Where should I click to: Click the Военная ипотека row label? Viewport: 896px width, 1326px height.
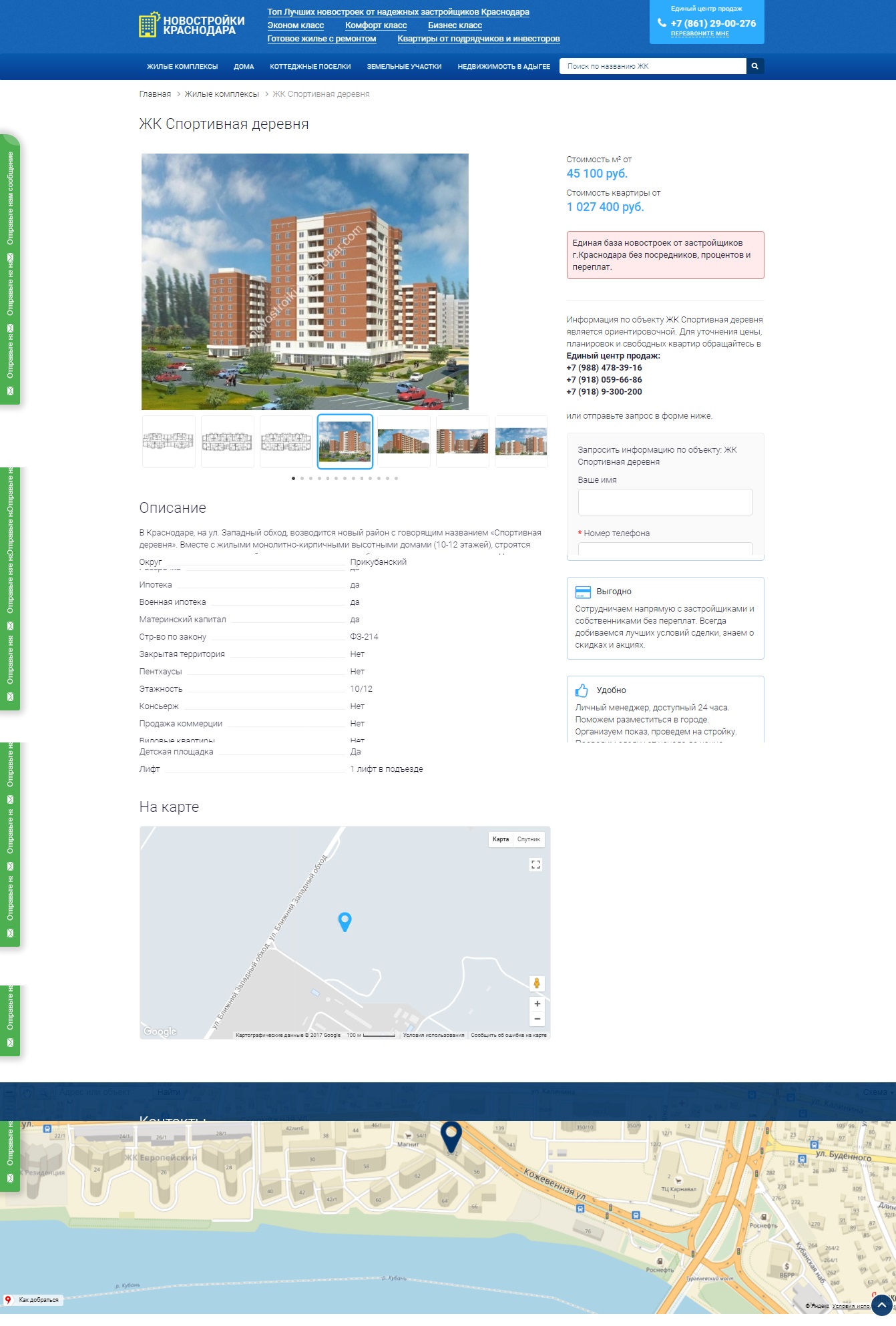(172, 602)
